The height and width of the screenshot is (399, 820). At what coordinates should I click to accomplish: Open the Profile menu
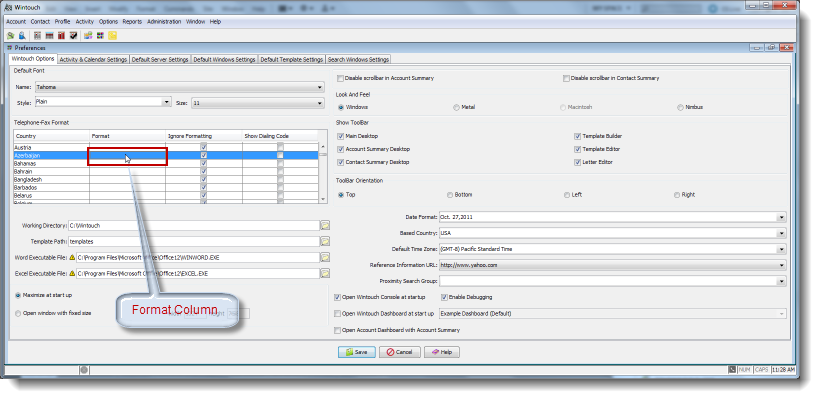(62, 21)
